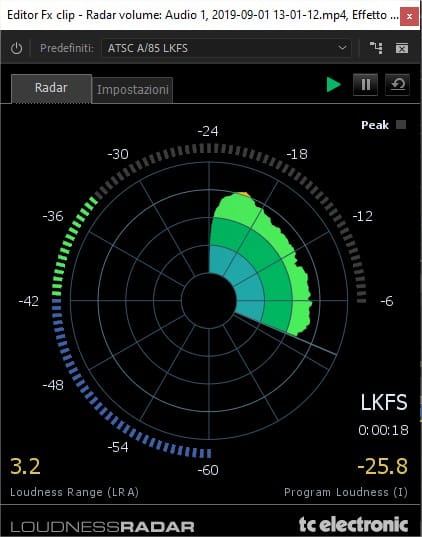Click the Loudness Range (LRA) label
The image size is (422, 537).
(74, 492)
